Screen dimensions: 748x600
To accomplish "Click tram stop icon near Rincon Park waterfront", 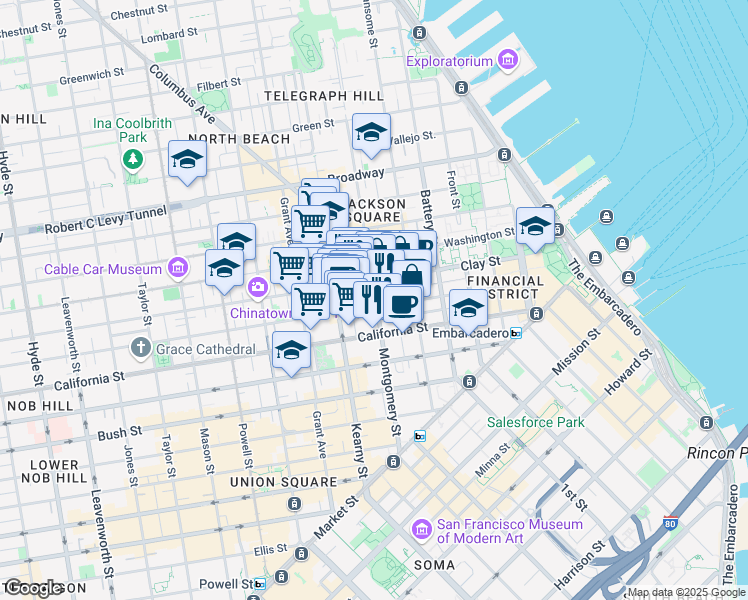I will point(706,423).
